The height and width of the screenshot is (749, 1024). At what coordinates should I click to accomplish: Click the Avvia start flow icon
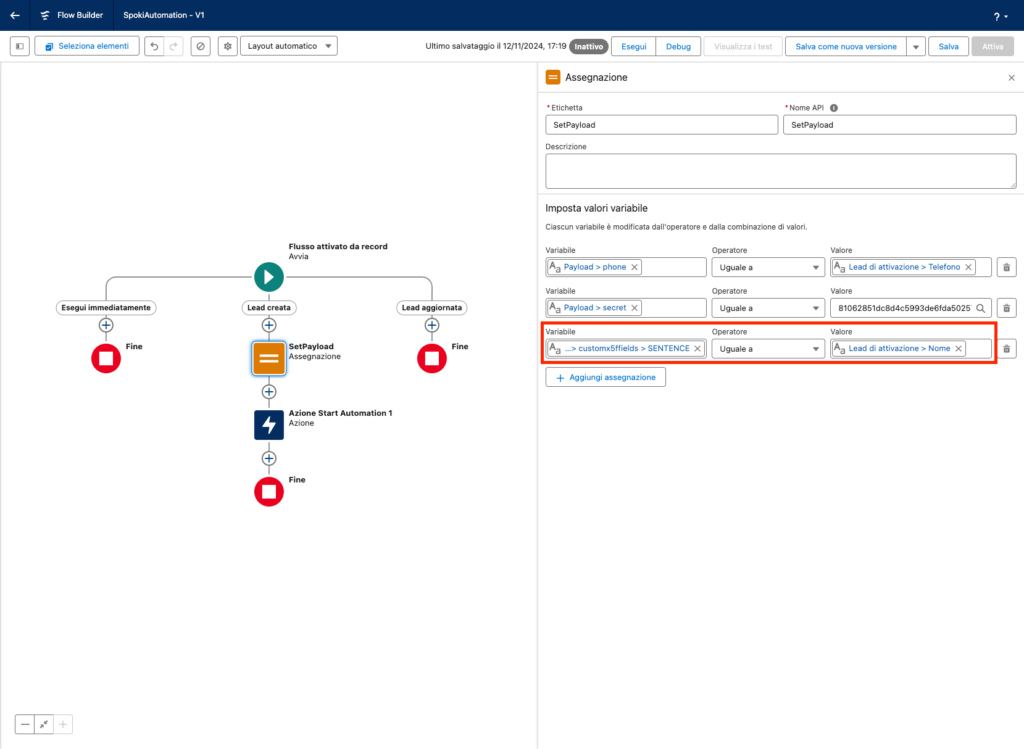tap(268, 277)
